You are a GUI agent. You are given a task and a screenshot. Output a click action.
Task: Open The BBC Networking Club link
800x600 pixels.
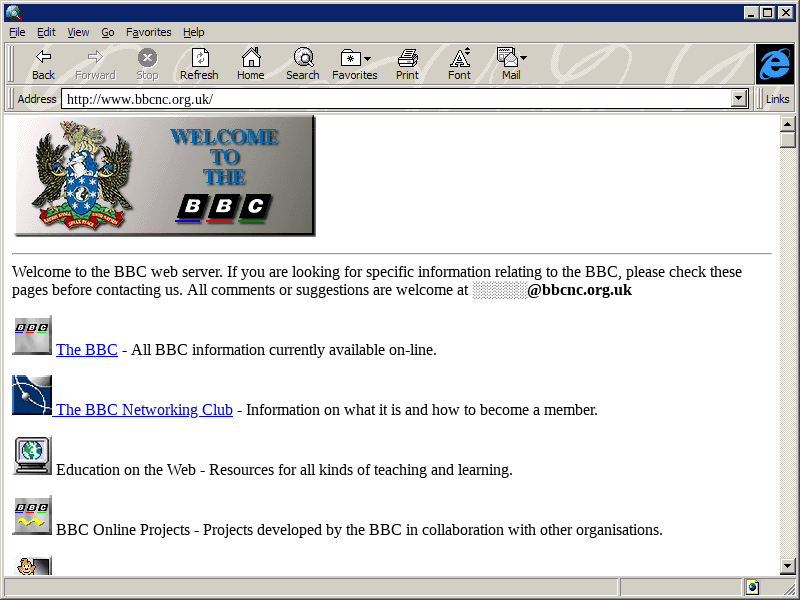(x=144, y=410)
